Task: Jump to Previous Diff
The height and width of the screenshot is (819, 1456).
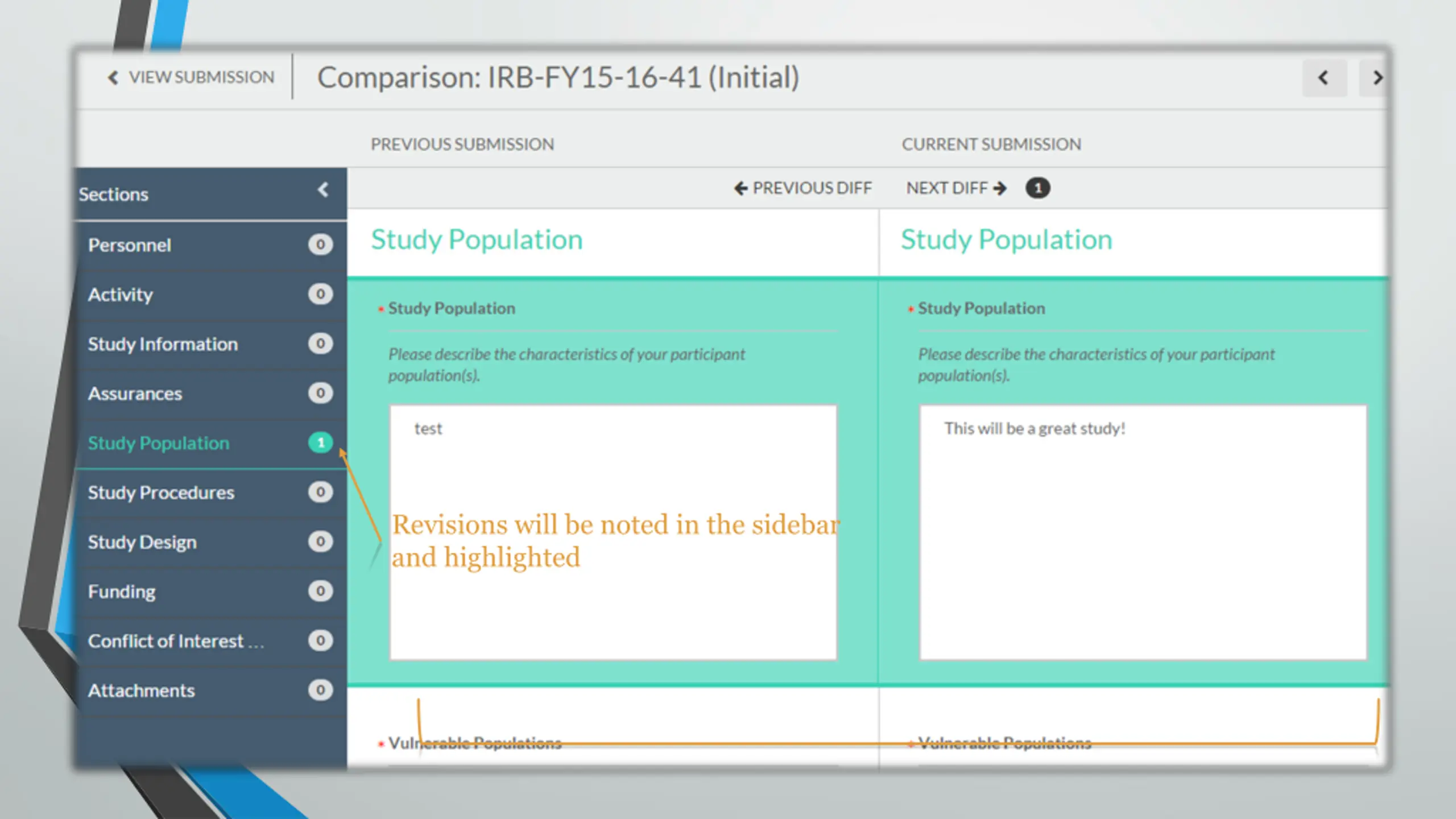Action: [x=803, y=188]
